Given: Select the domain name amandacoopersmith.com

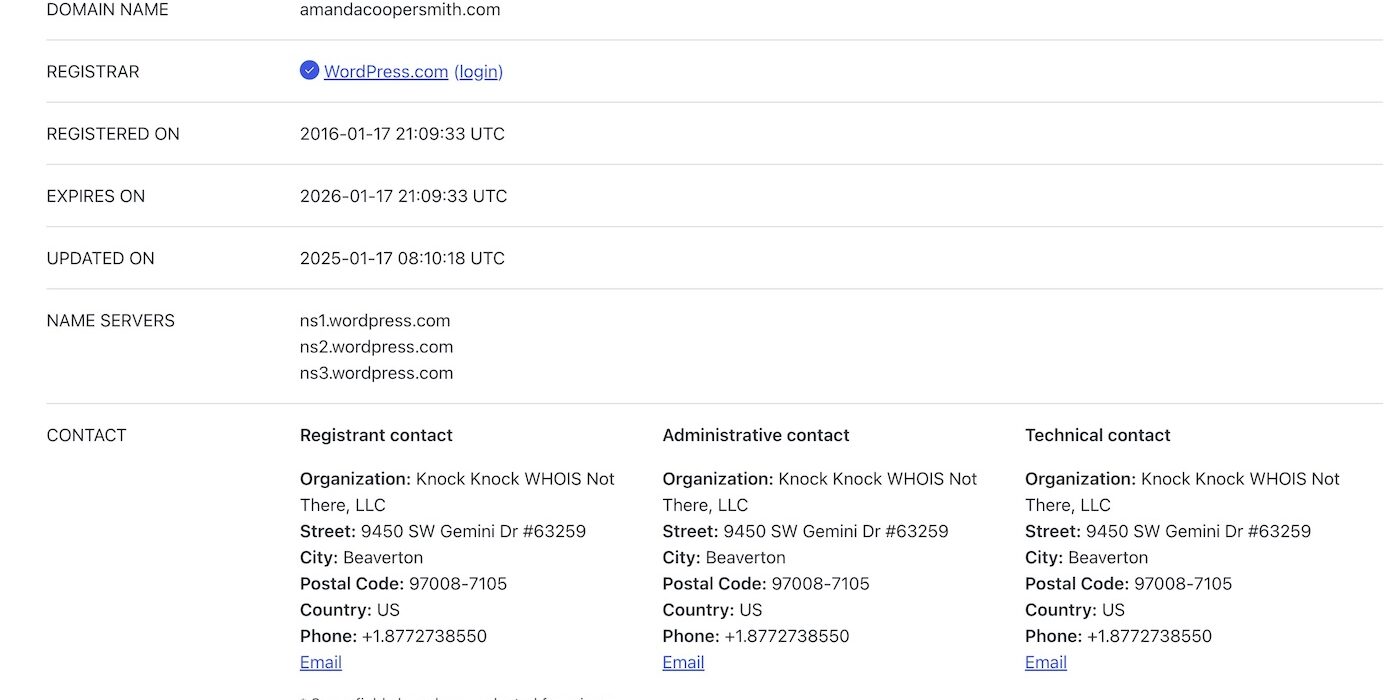Looking at the screenshot, I should (x=400, y=10).
